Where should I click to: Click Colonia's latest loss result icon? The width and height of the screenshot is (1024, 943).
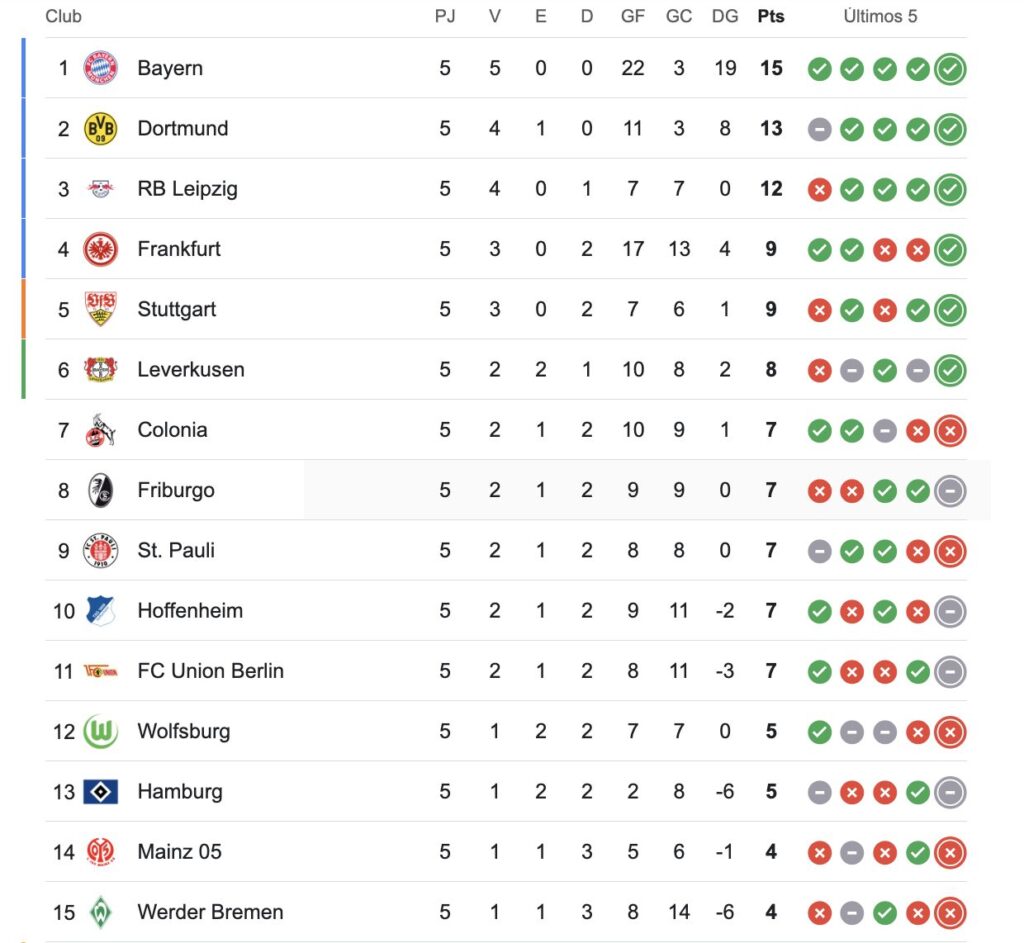pyautogui.click(x=950, y=430)
